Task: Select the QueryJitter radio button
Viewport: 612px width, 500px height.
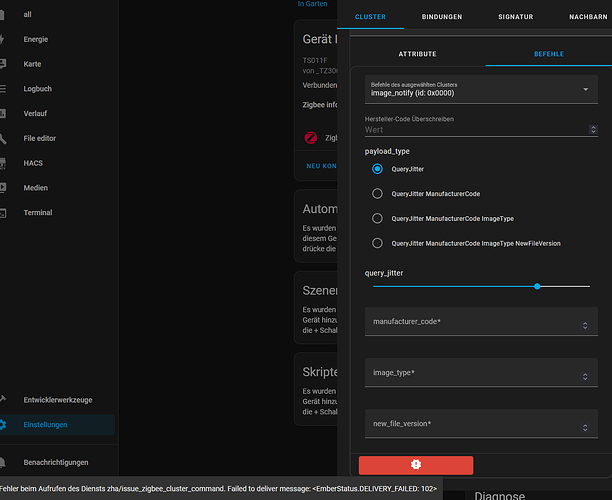Action: pos(377,169)
